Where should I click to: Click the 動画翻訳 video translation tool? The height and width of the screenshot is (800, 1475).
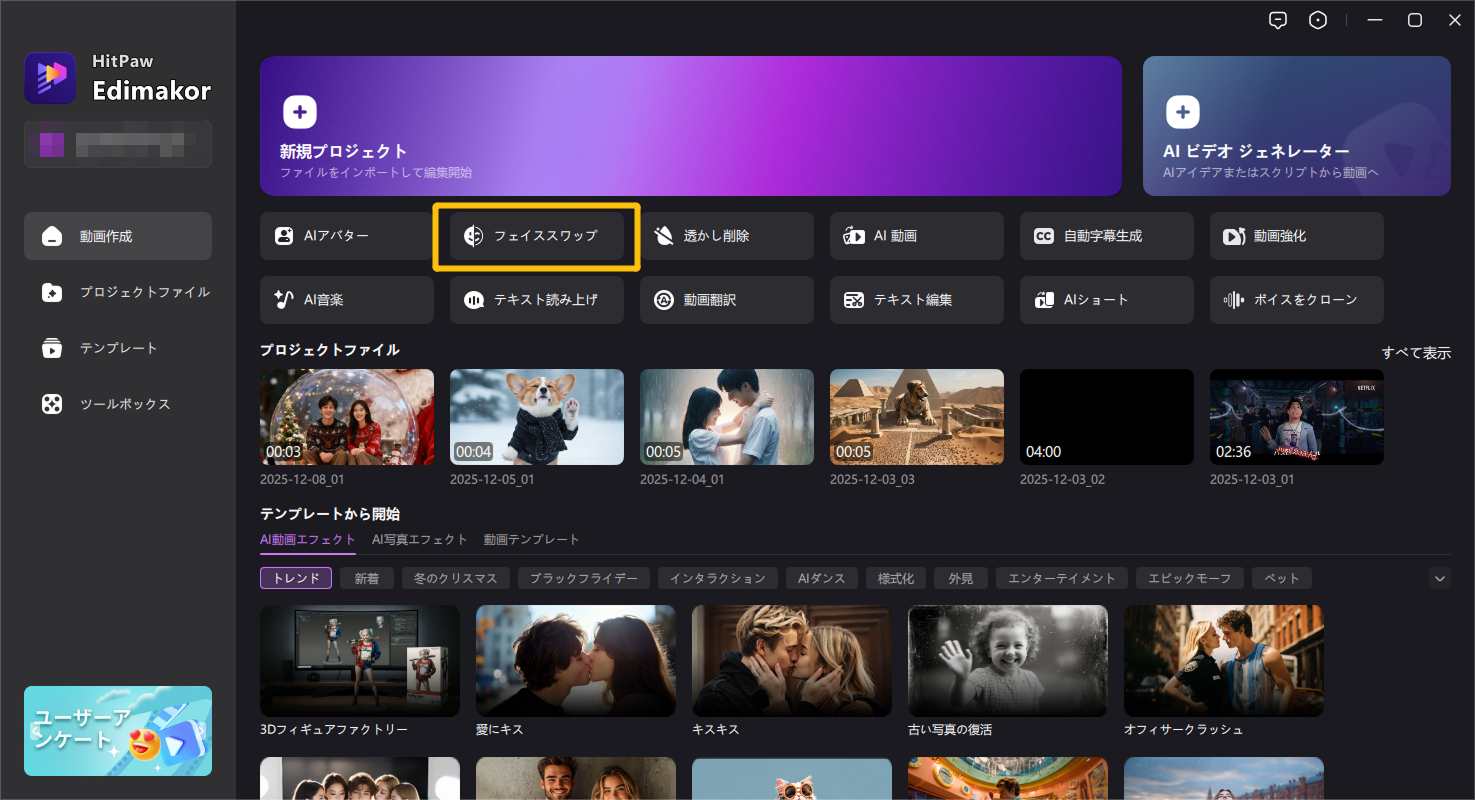click(x=726, y=300)
